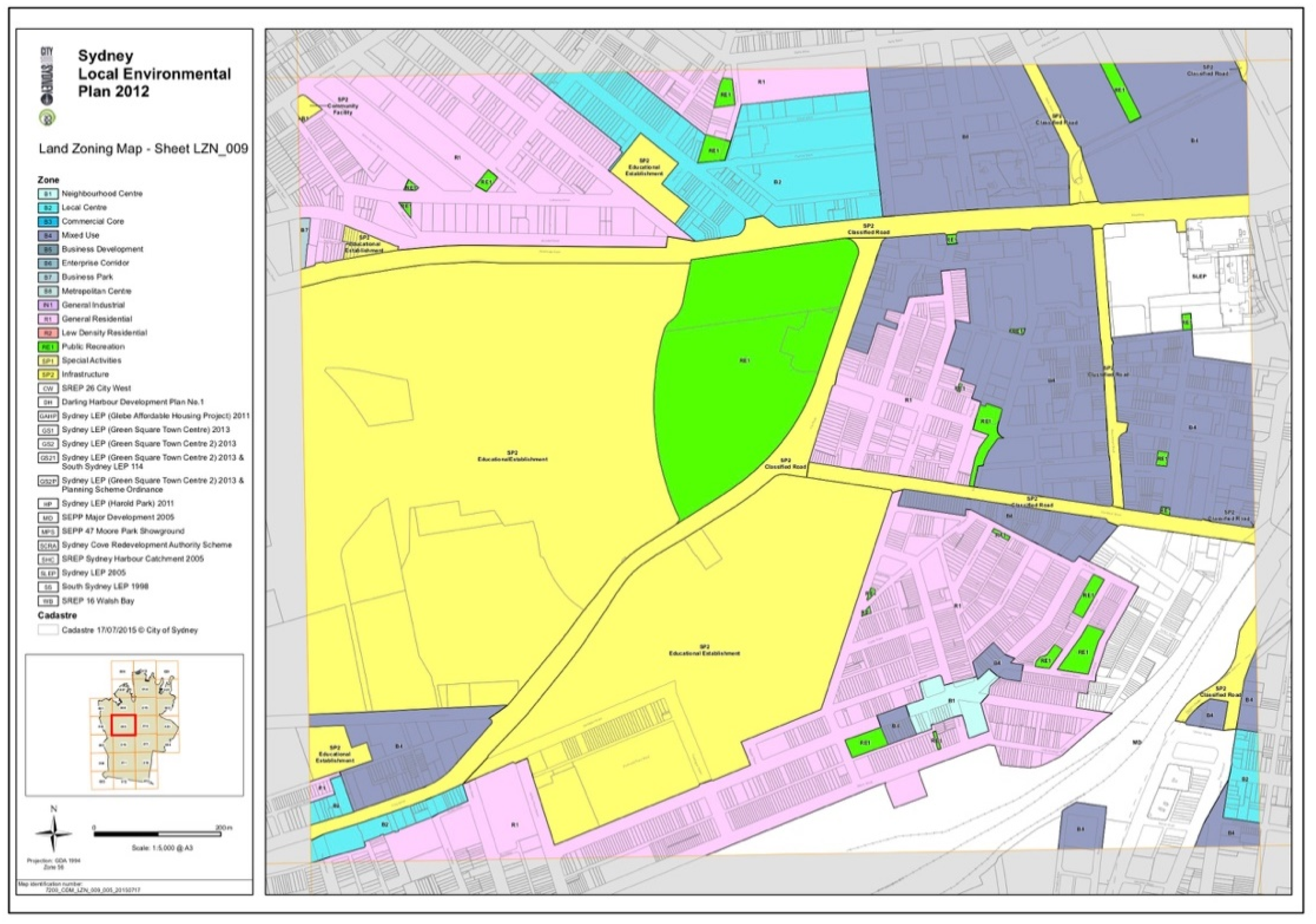Image resolution: width=1316 pixels, height=924 pixels.
Task: Click the 'Sydney Local Environmental Plan 2012' heading
Action: point(154,73)
